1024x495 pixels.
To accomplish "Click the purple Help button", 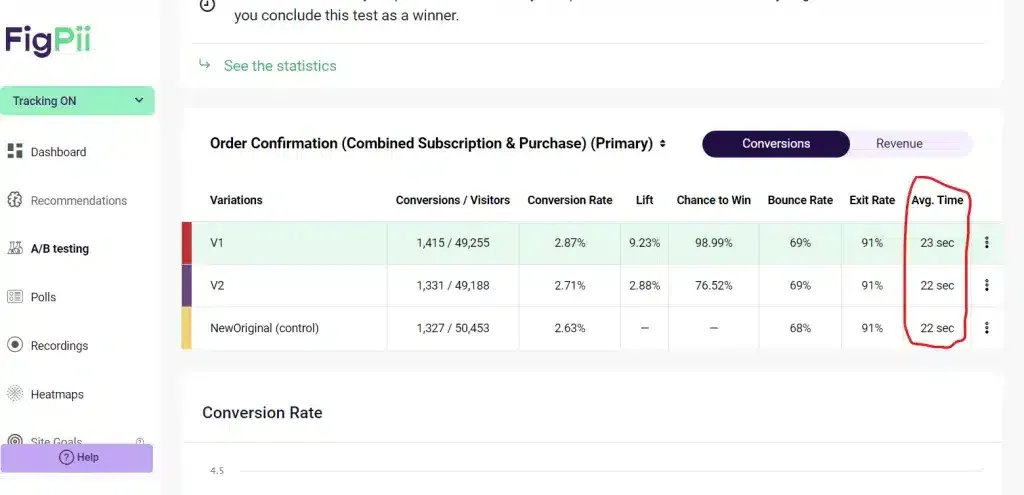I will click(x=77, y=458).
